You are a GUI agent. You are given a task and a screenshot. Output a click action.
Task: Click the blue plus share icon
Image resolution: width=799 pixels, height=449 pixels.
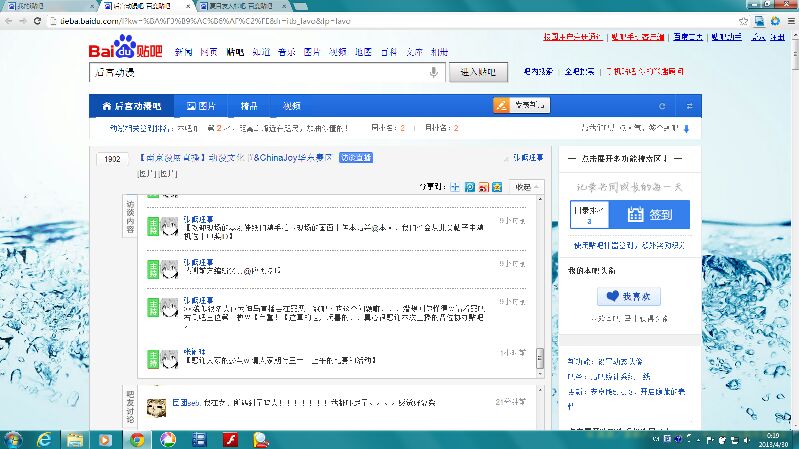point(455,187)
